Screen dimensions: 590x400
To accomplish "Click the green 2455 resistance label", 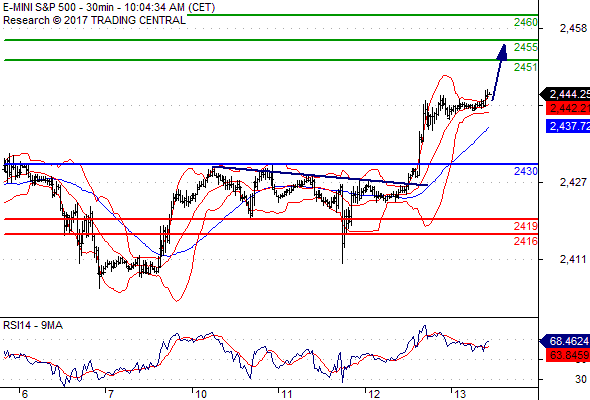I will pyautogui.click(x=526, y=47).
